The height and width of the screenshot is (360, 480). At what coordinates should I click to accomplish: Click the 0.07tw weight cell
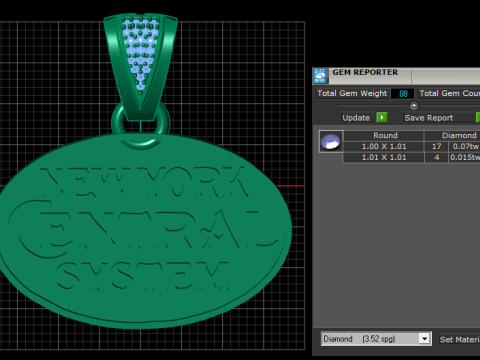(465, 146)
